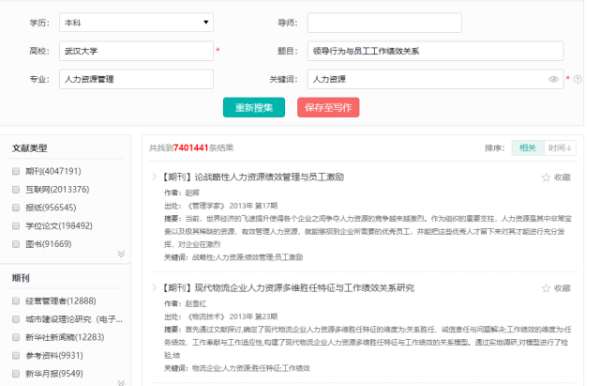Sort results by 相关

tap(528, 148)
